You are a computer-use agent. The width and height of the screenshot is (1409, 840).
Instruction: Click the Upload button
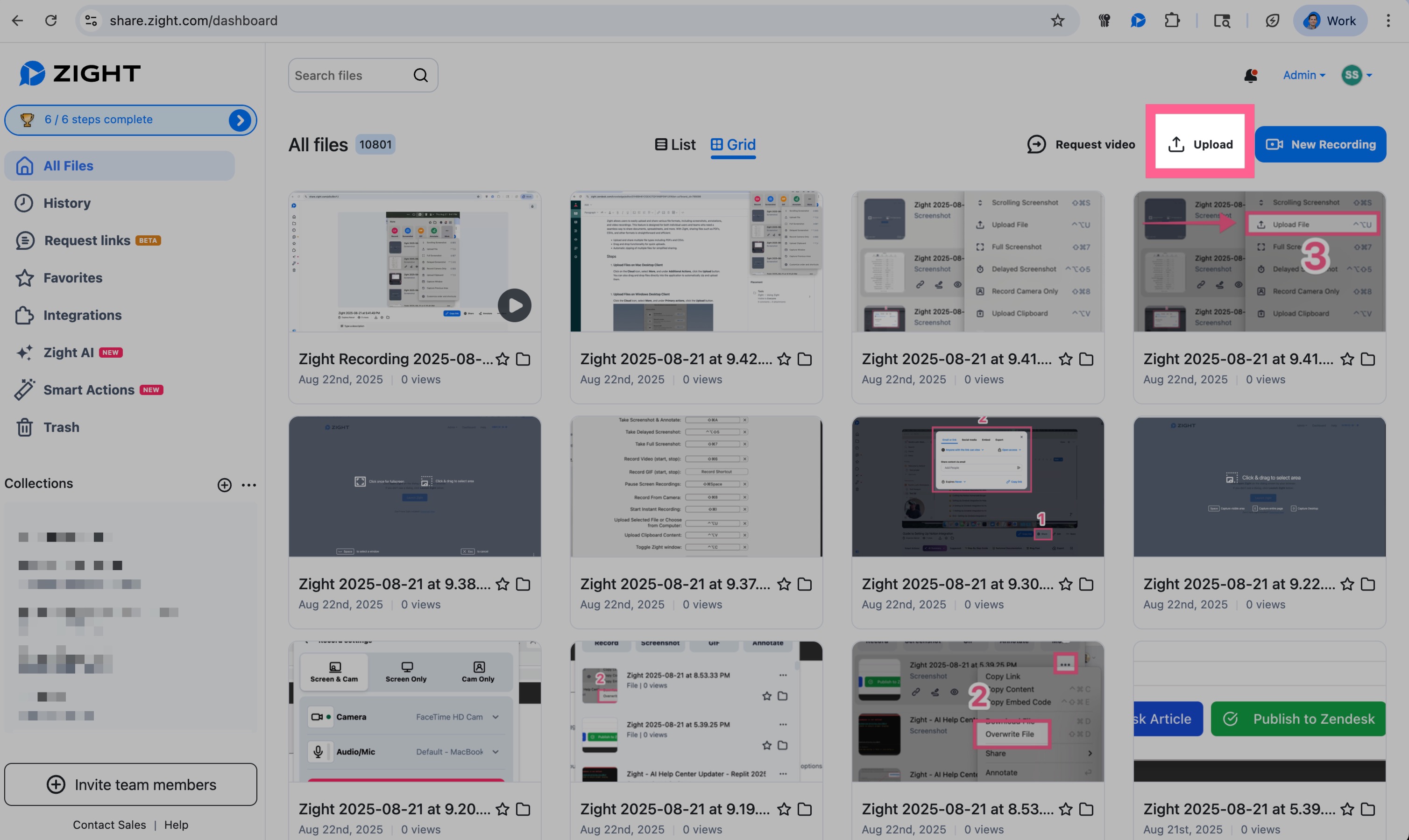[1200, 145]
